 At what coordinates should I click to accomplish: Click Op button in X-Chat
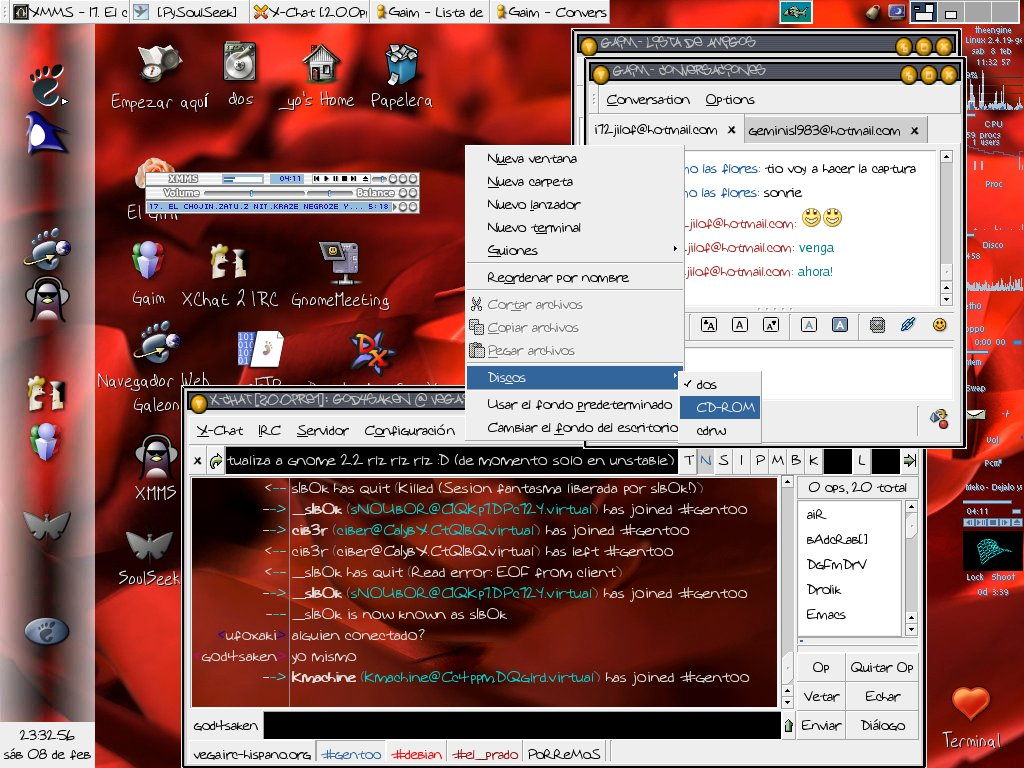tap(821, 667)
